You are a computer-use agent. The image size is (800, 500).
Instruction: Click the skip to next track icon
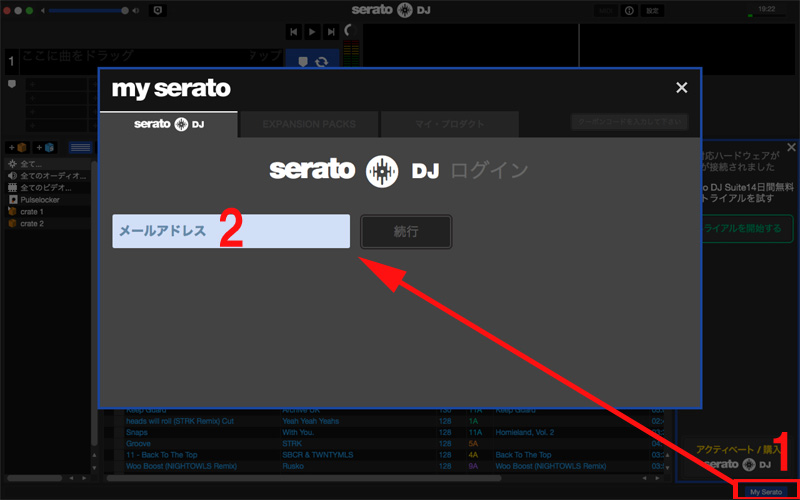pyautogui.click(x=328, y=32)
